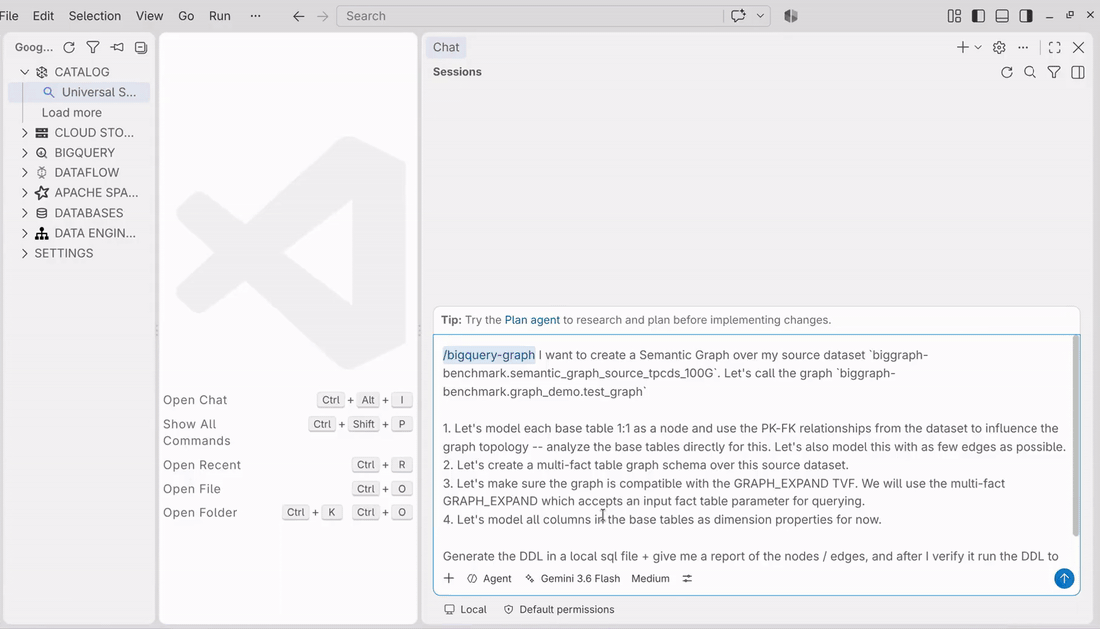
Task: Open the configure tools sliders icon
Action: point(688,579)
